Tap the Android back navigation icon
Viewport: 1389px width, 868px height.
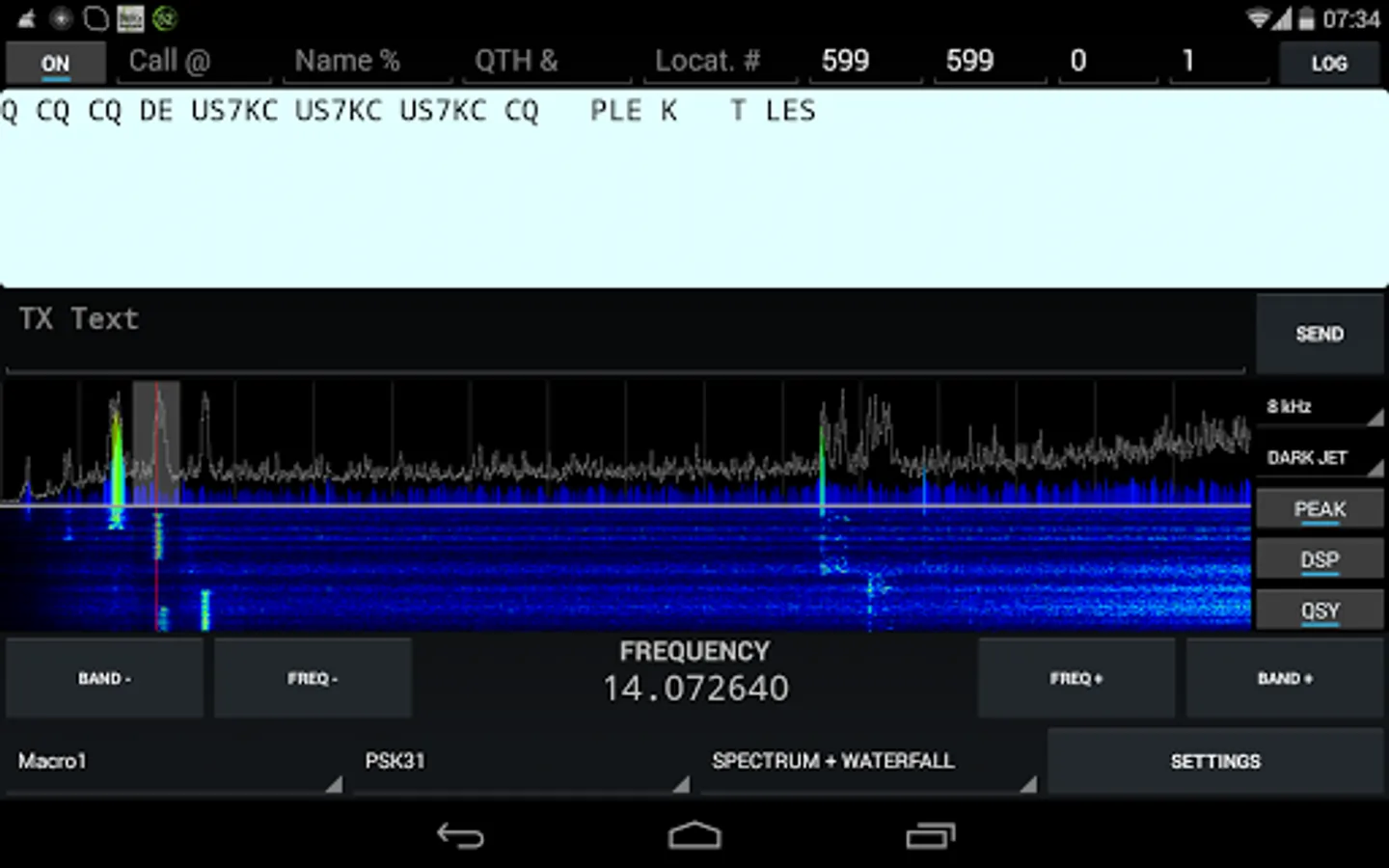(x=460, y=835)
